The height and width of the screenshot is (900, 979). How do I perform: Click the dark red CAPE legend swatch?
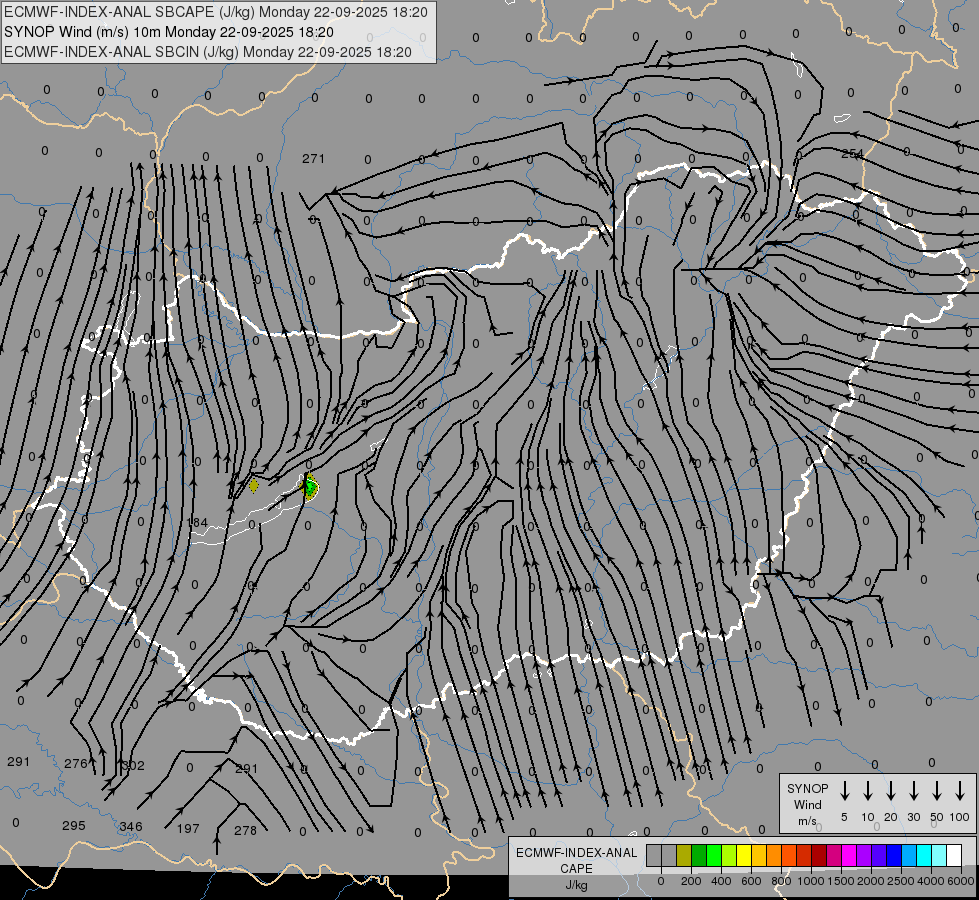click(x=819, y=855)
